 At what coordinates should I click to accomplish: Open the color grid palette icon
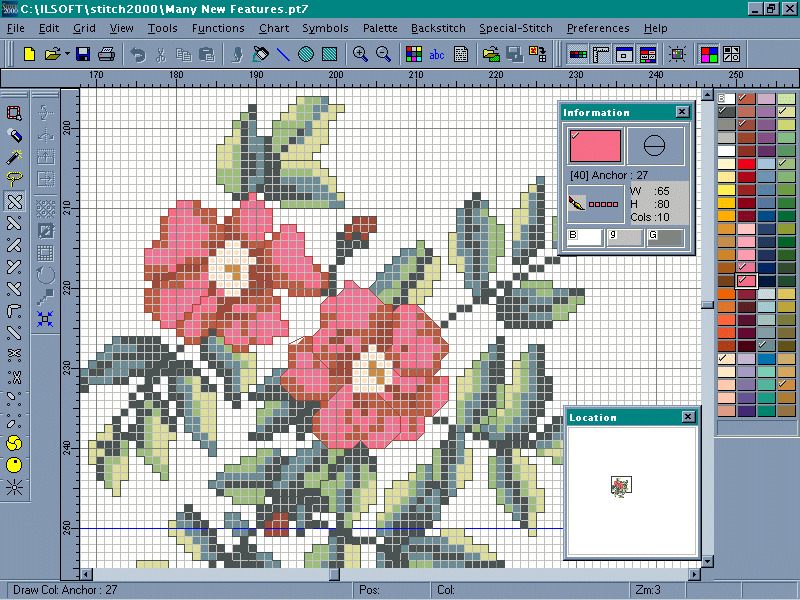click(x=414, y=54)
